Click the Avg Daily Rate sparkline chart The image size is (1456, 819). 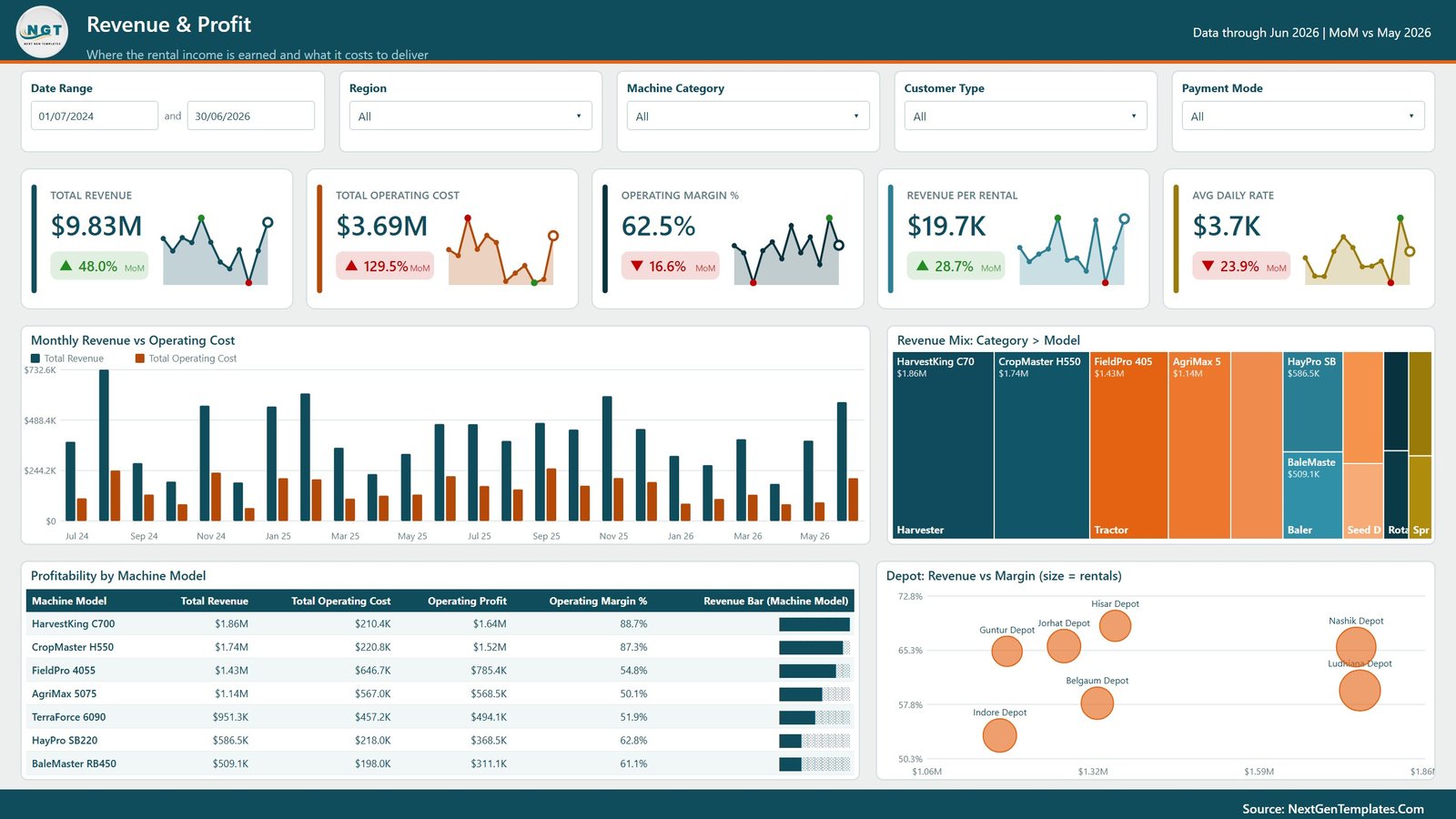click(x=1358, y=250)
